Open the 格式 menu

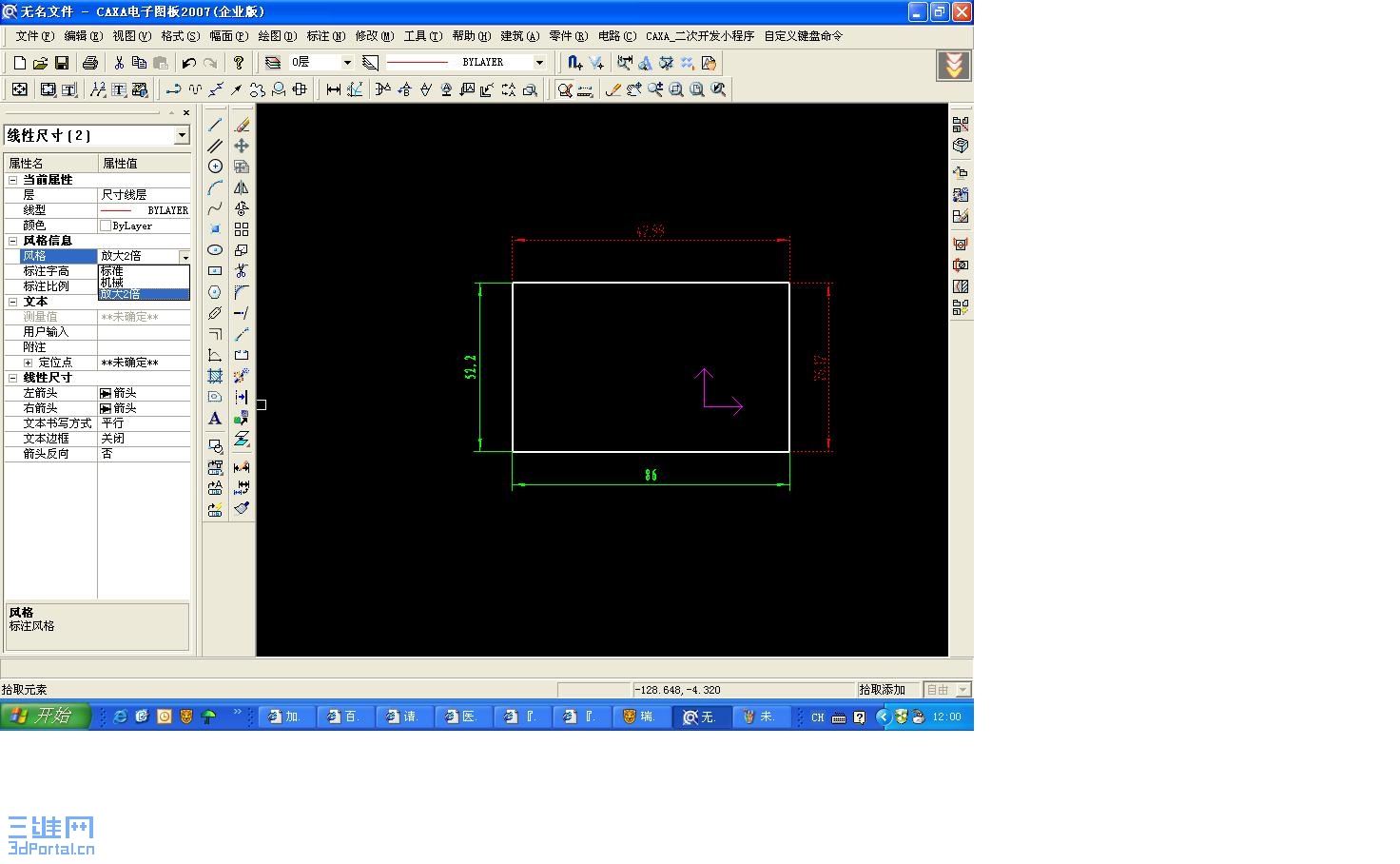180,36
